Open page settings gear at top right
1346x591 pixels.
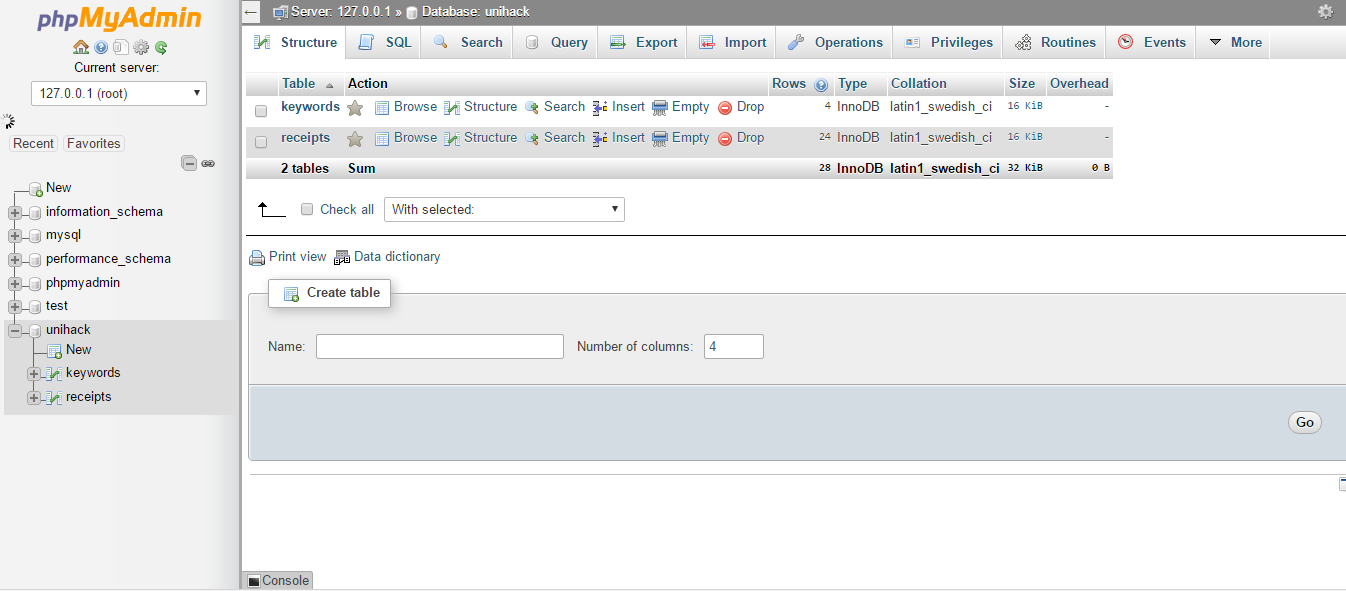coord(1325,12)
